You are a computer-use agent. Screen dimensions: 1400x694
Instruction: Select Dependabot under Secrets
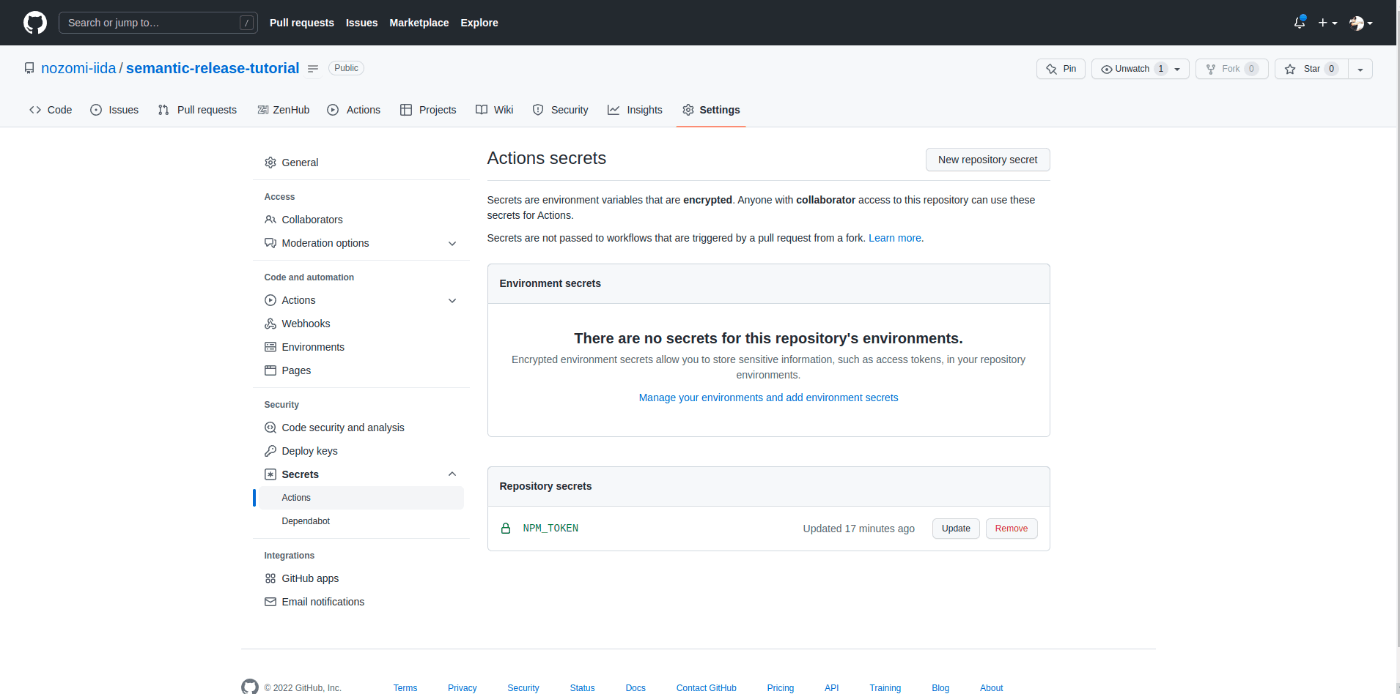click(x=361, y=521)
